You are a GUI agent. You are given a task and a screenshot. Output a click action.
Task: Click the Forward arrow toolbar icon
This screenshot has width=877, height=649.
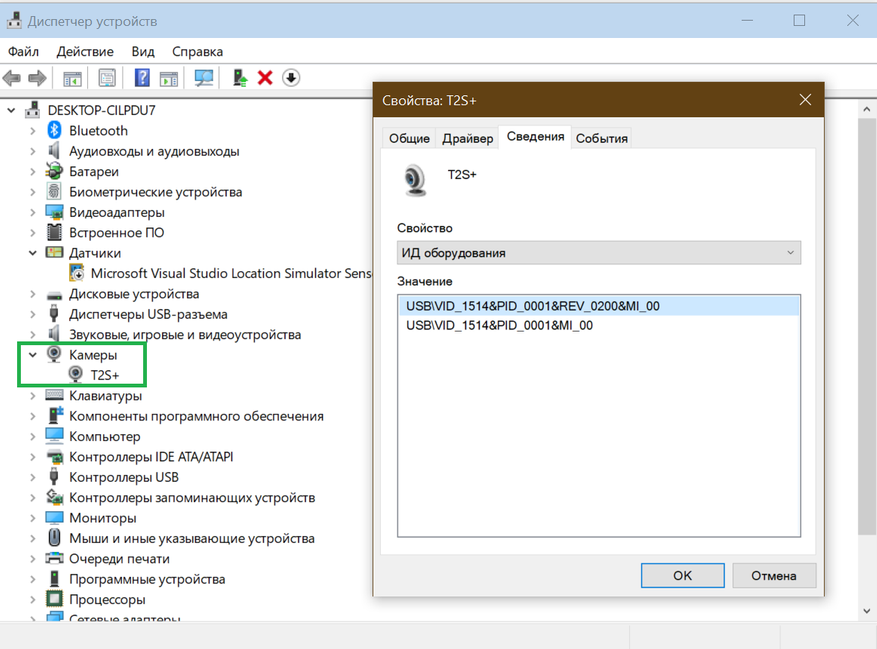pyautogui.click(x=37, y=78)
